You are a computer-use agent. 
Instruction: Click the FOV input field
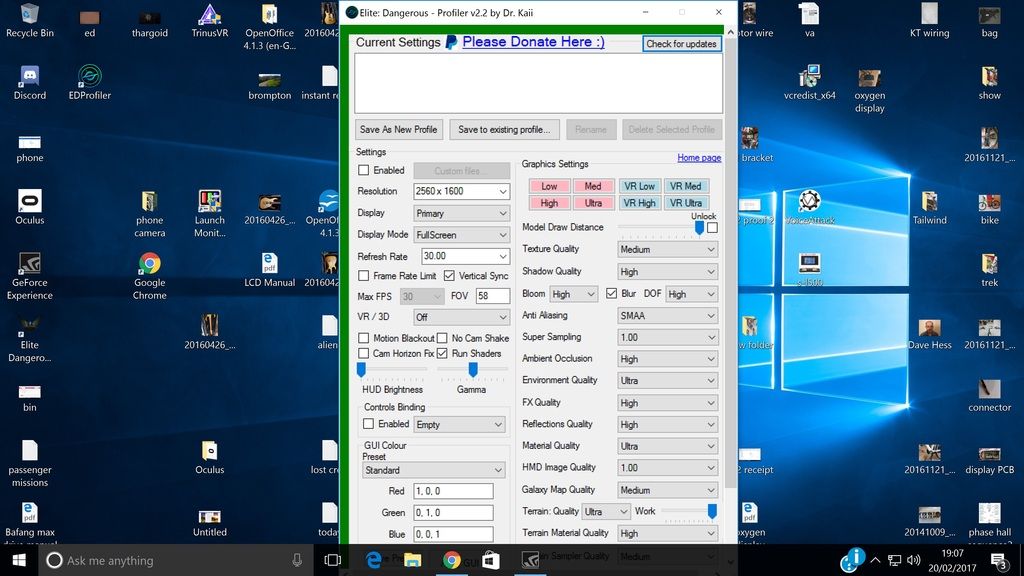(492, 296)
